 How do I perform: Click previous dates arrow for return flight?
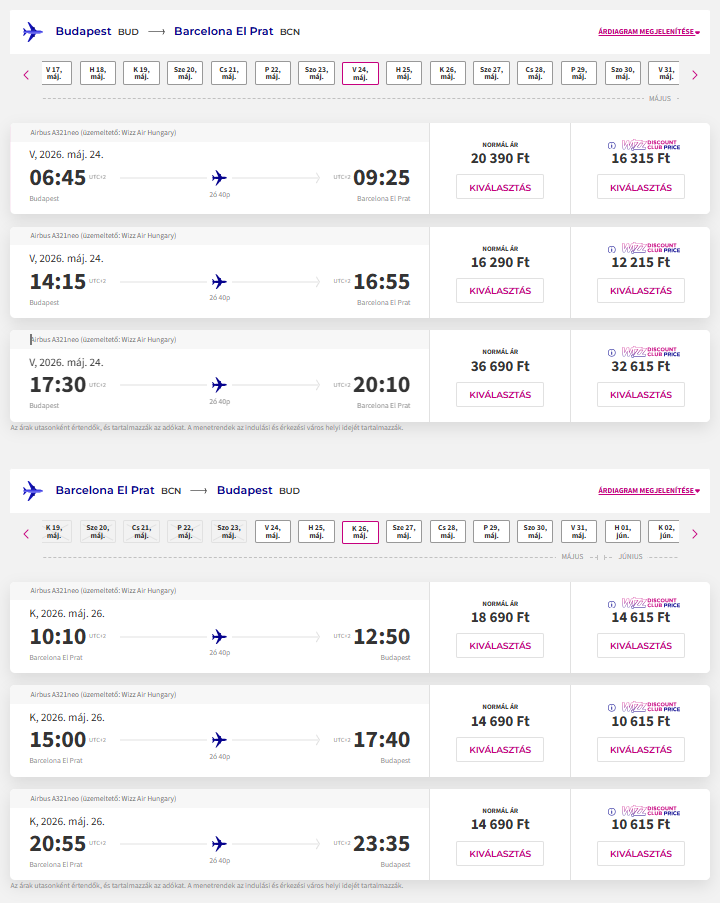(x=26, y=533)
